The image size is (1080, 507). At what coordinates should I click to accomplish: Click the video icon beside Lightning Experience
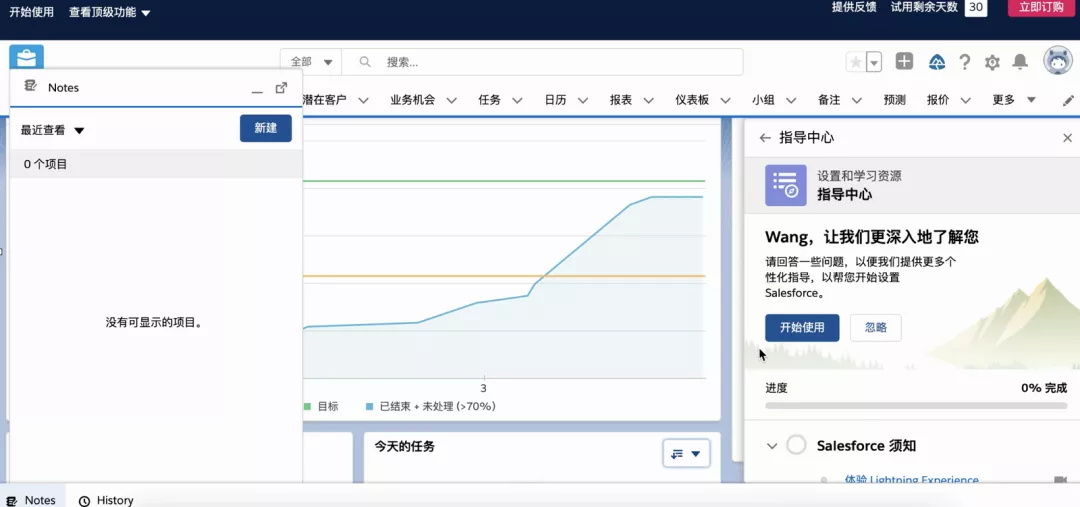[1061, 479]
